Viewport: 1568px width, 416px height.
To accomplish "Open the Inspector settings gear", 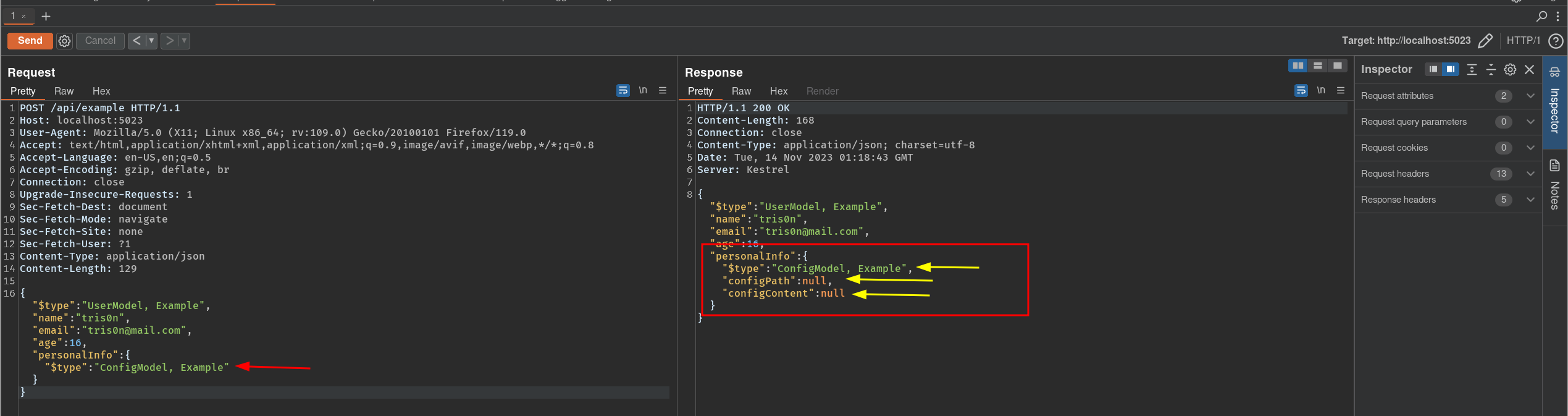I will point(1510,69).
